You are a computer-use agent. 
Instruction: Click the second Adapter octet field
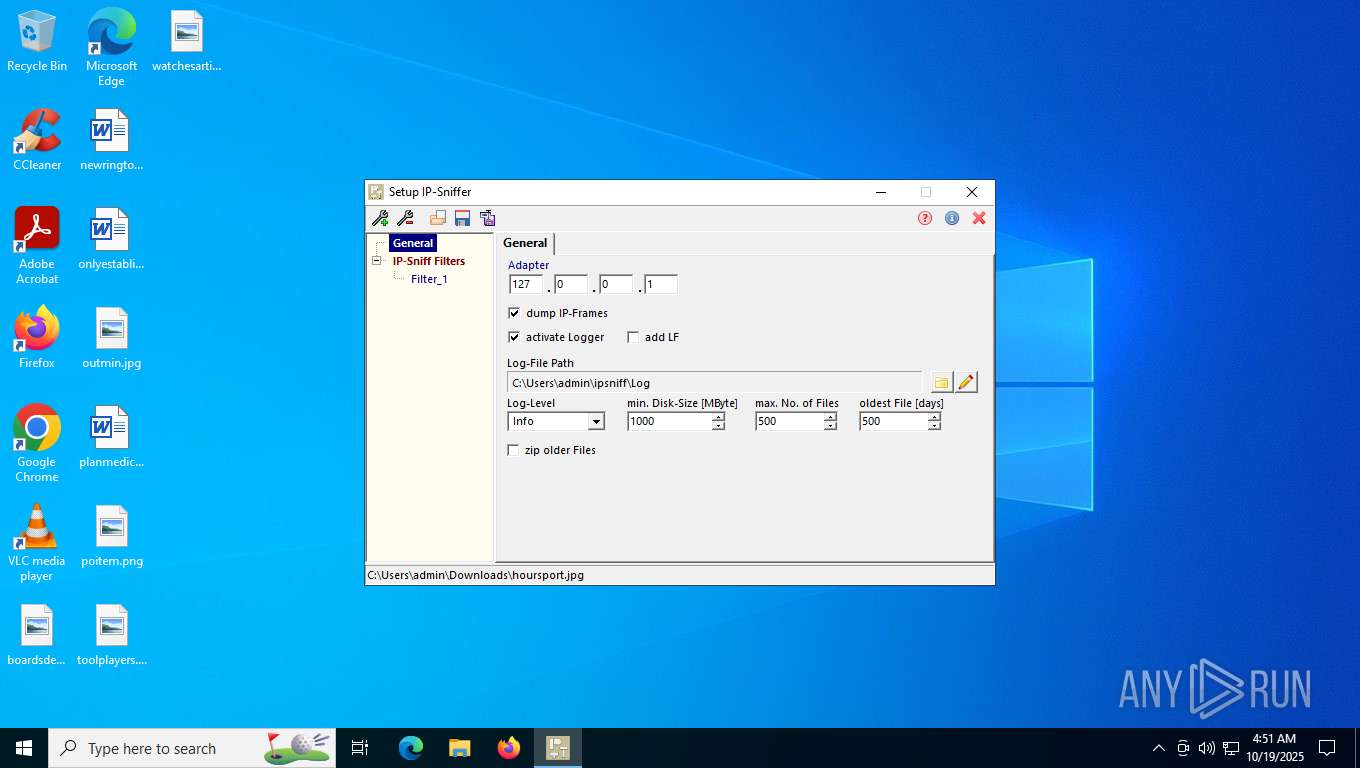tap(571, 284)
